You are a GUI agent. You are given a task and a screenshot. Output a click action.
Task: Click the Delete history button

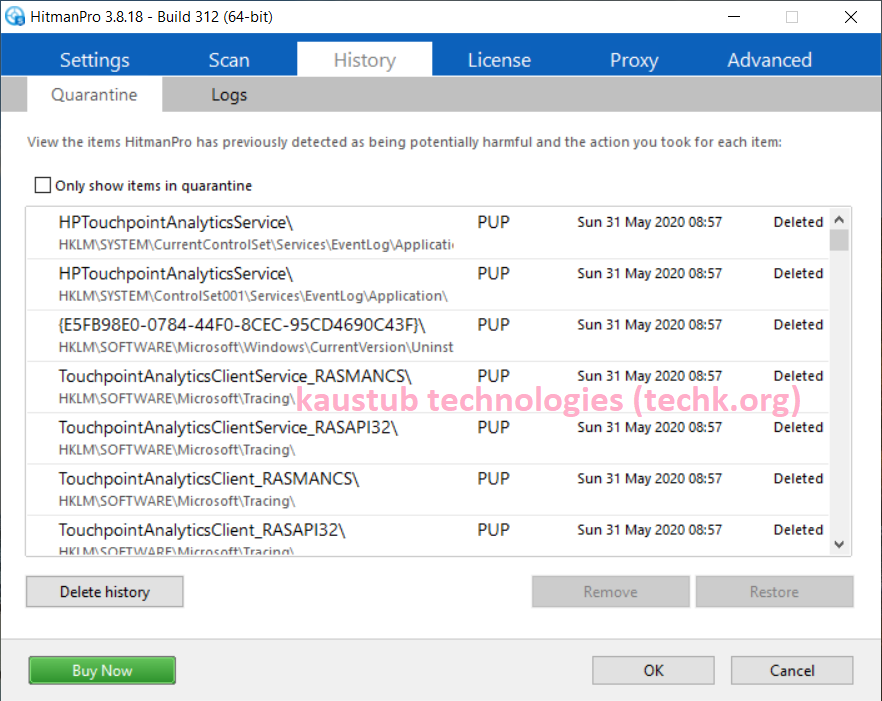105,592
